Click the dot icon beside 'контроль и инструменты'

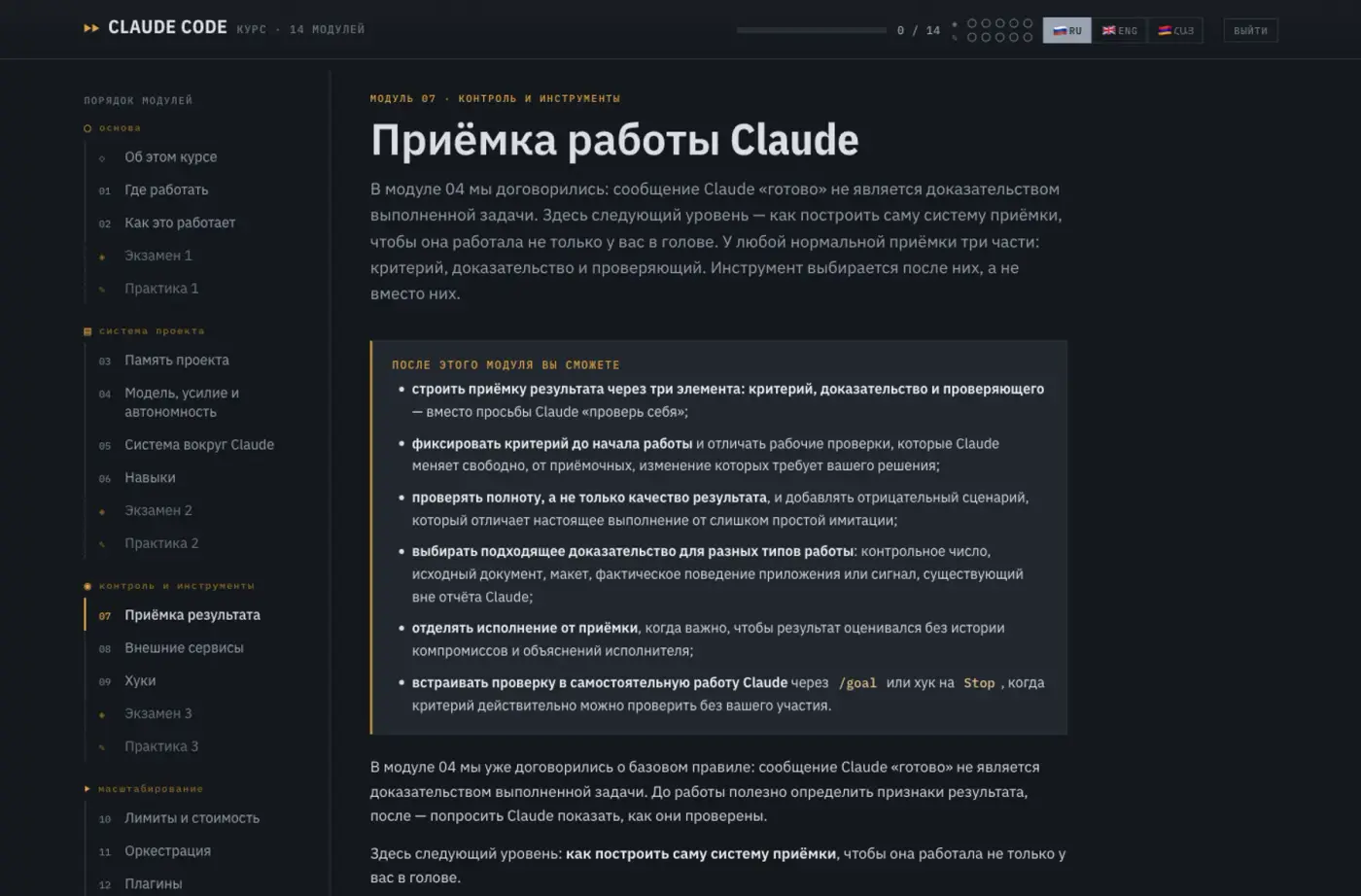87,586
